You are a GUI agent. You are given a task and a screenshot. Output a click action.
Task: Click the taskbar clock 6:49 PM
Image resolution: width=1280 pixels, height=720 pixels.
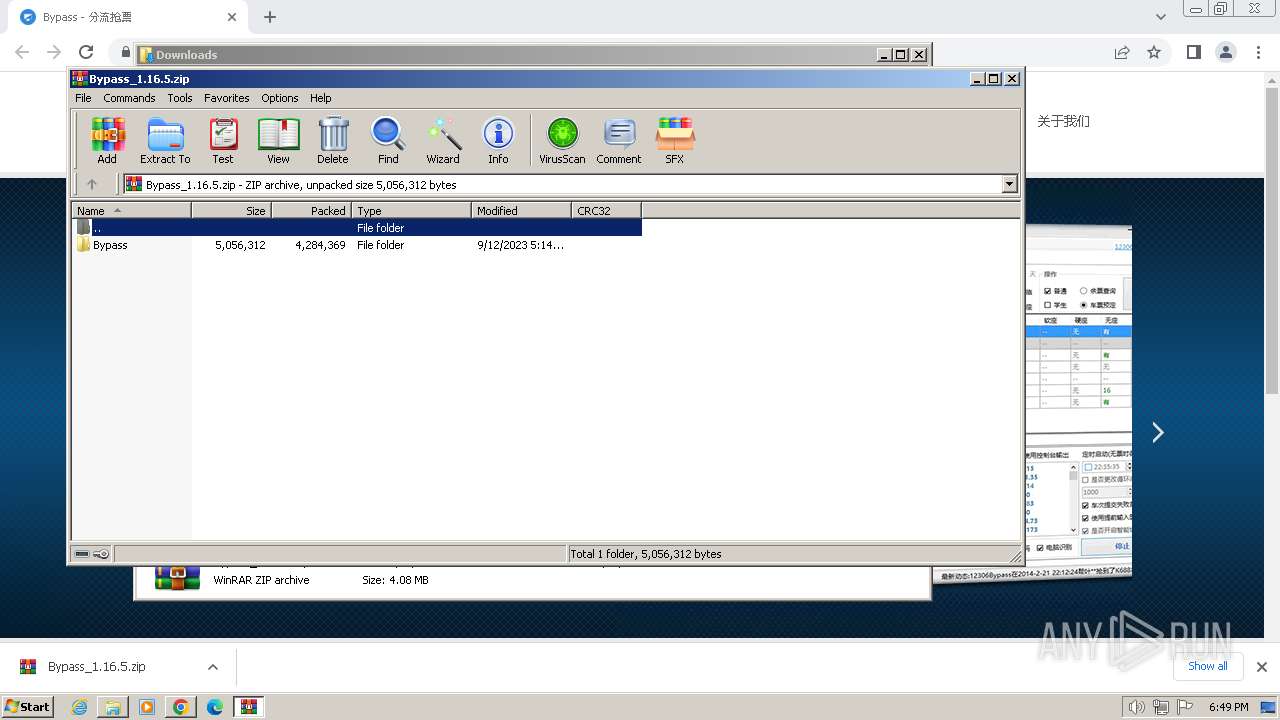click(x=1229, y=707)
